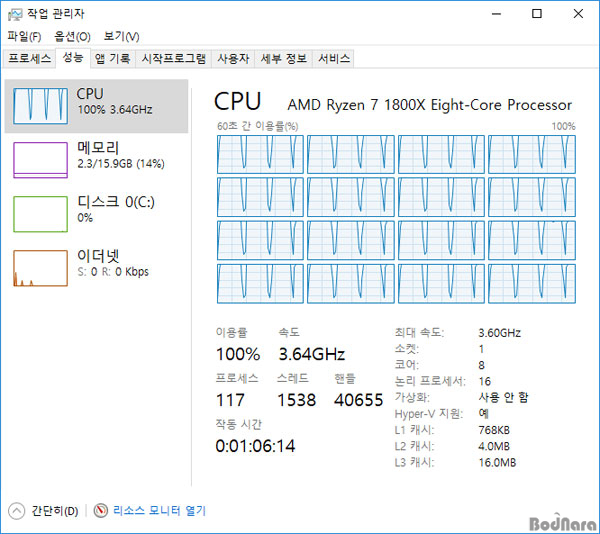Open the 리소스 모니터 열기 link
The image size is (600, 534).
(x=159, y=511)
